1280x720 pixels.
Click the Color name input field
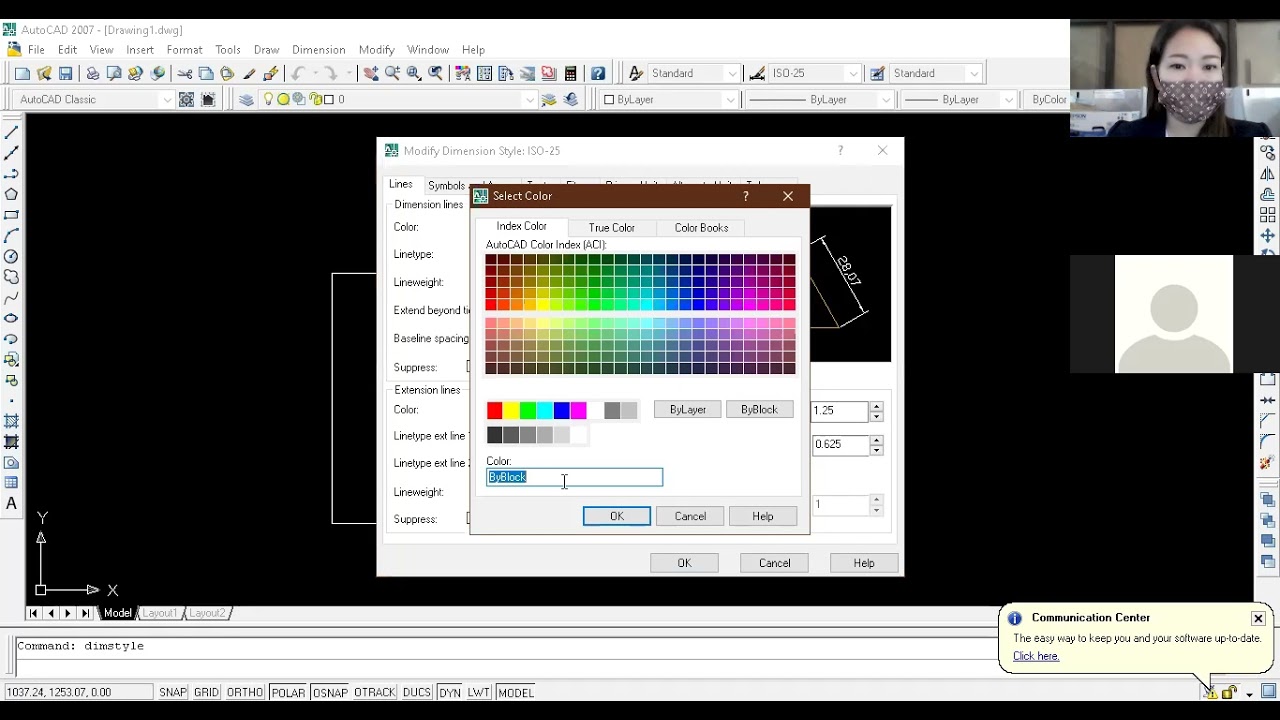pyautogui.click(x=574, y=477)
